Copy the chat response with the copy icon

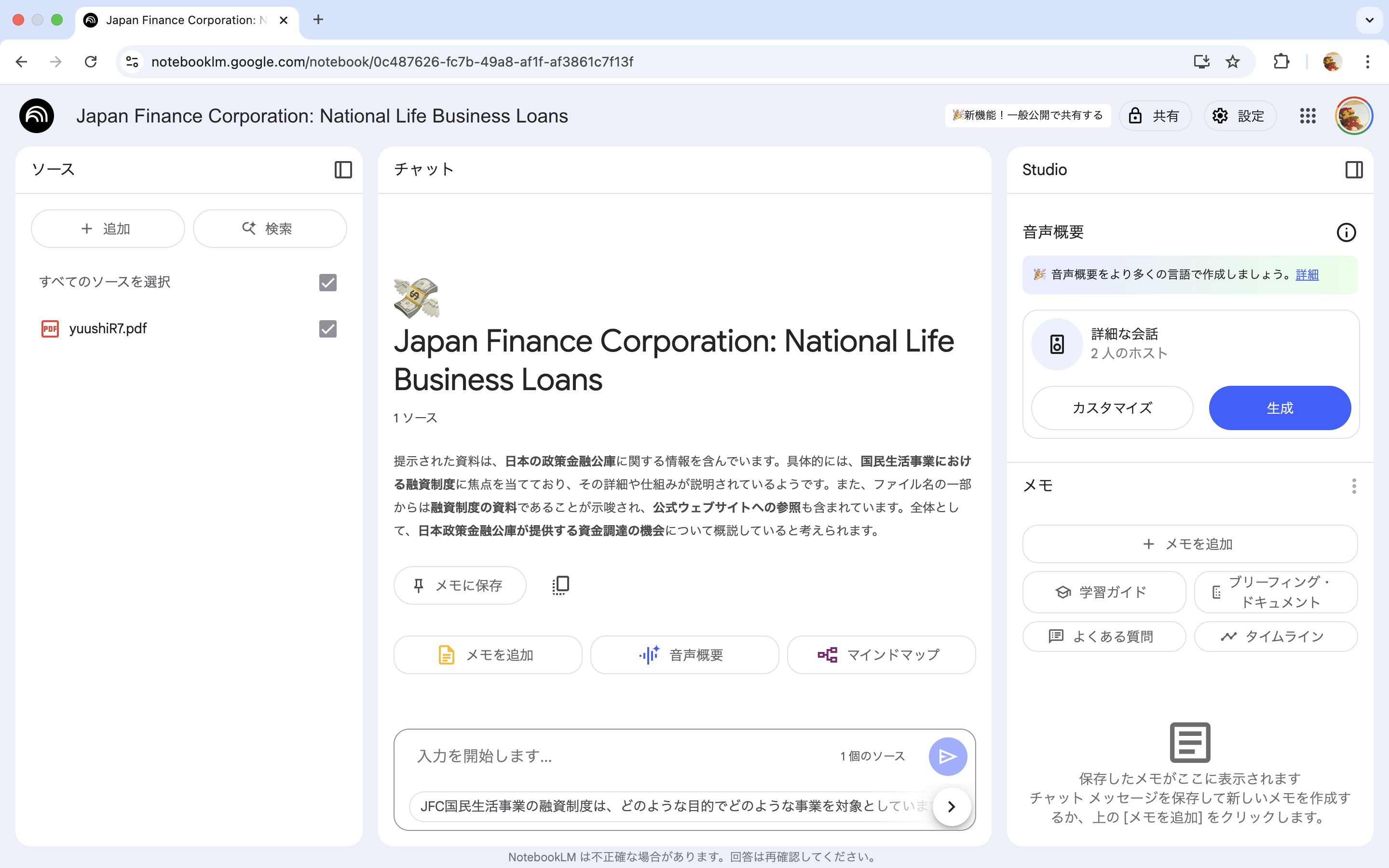[x=560, y=585]
